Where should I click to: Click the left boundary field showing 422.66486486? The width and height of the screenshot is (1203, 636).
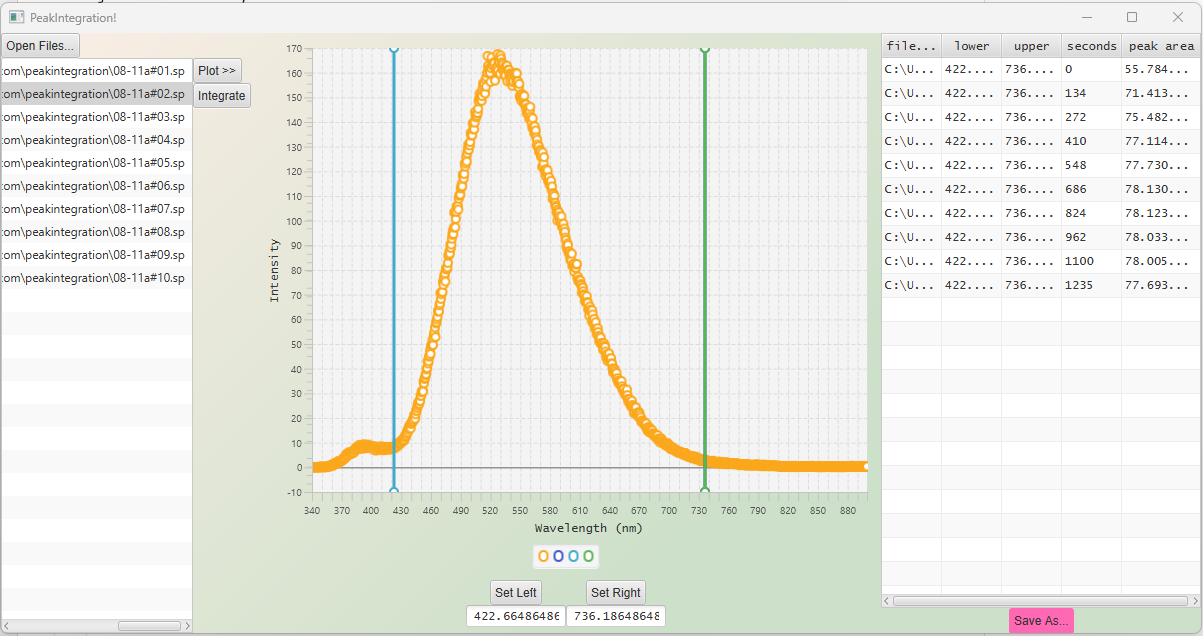pyautogui.click(x=516, y=616)
